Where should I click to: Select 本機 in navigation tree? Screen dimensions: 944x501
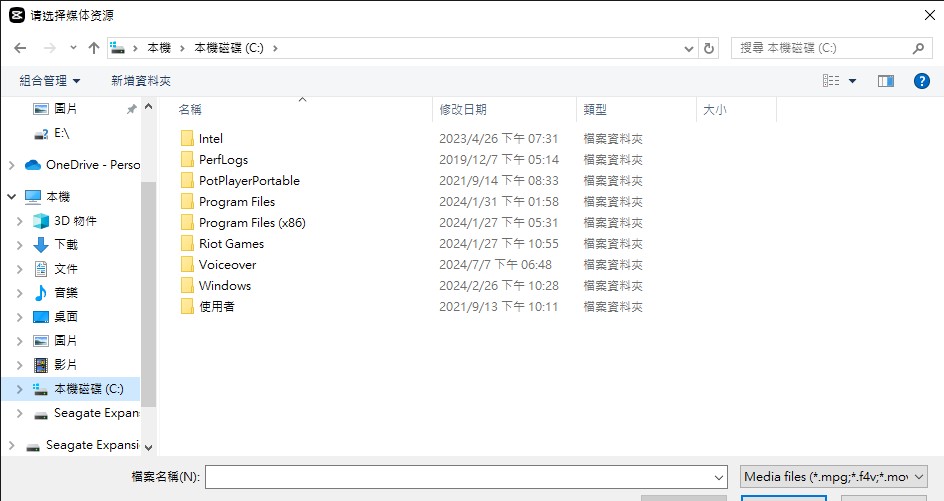pyautogui.click(x=58, y=197)
